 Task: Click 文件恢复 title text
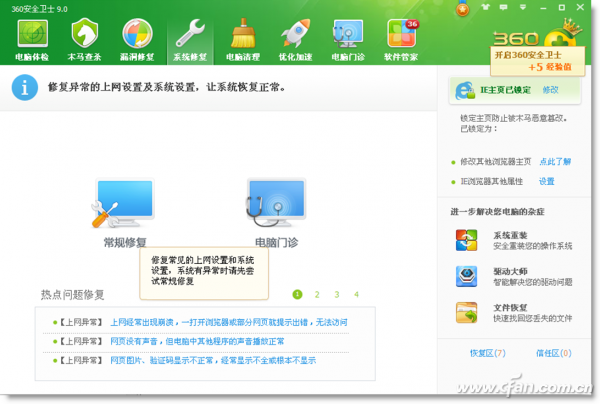coord(510,308)
